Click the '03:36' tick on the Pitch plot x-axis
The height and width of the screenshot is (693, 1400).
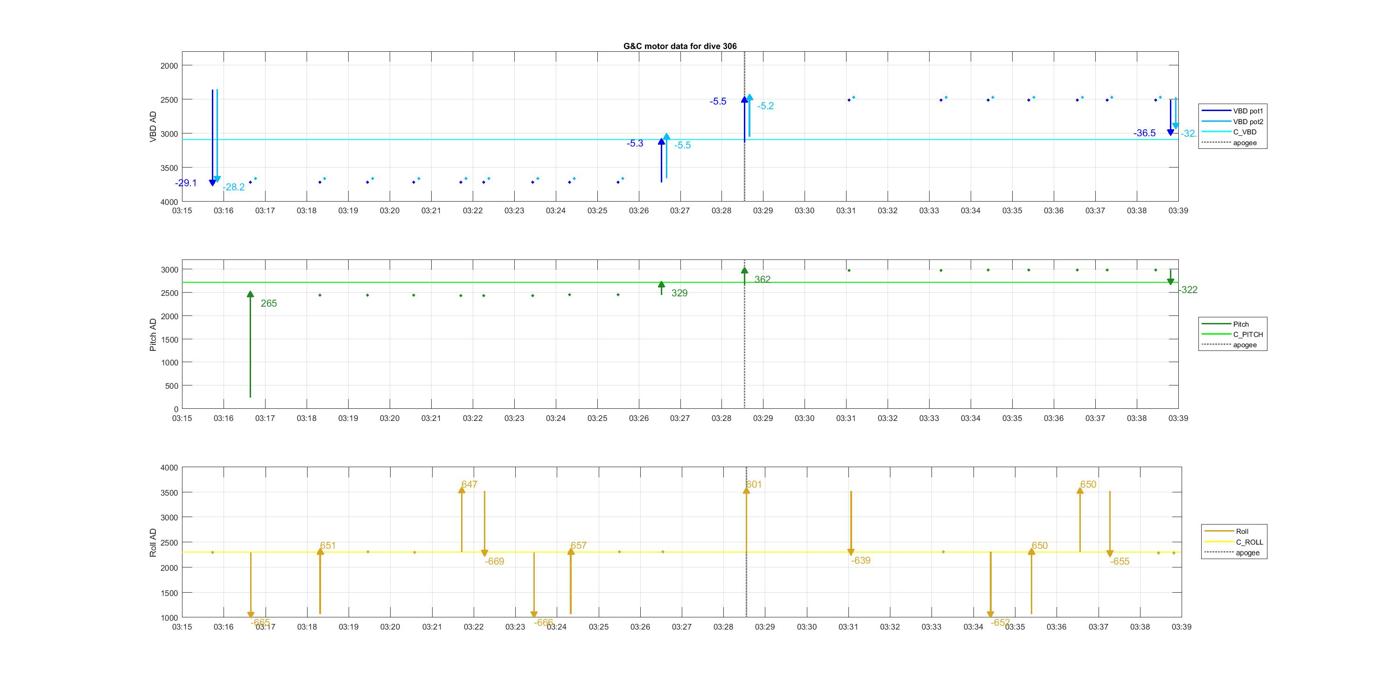click(x=1053, y=419)
